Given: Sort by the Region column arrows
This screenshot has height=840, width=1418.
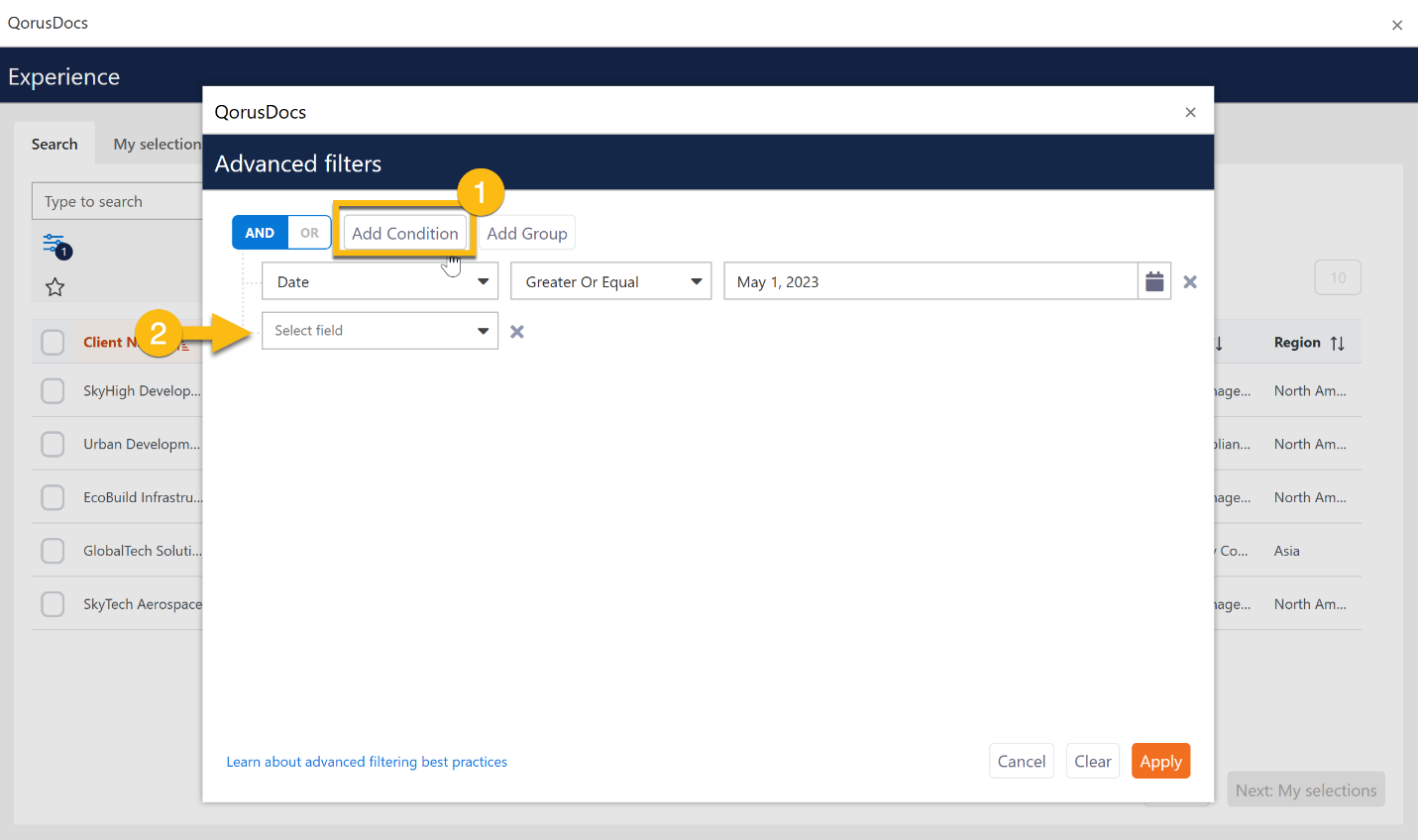Looking at the screenshot, I should 1338,343.
